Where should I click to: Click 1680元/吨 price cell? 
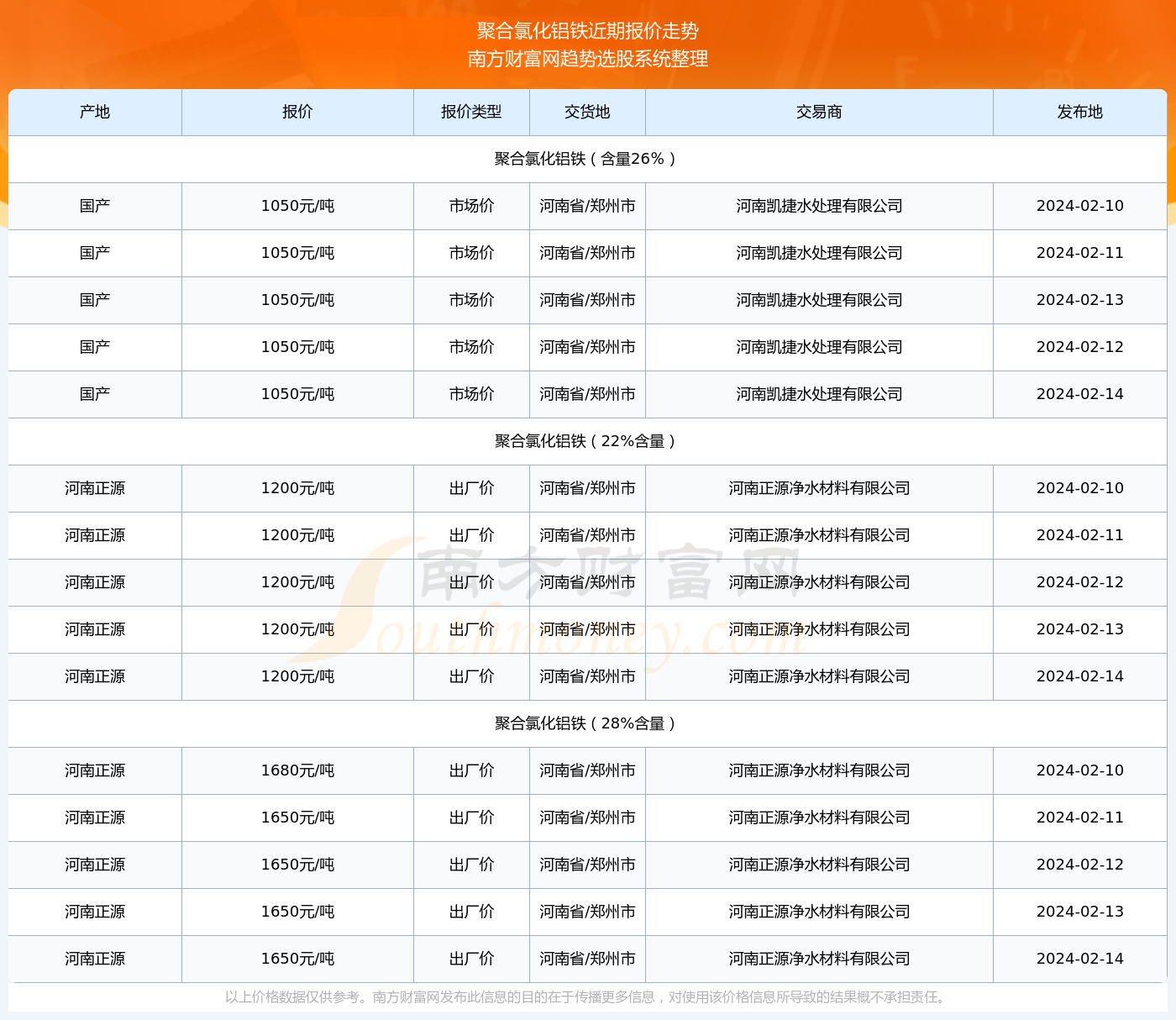297,770
